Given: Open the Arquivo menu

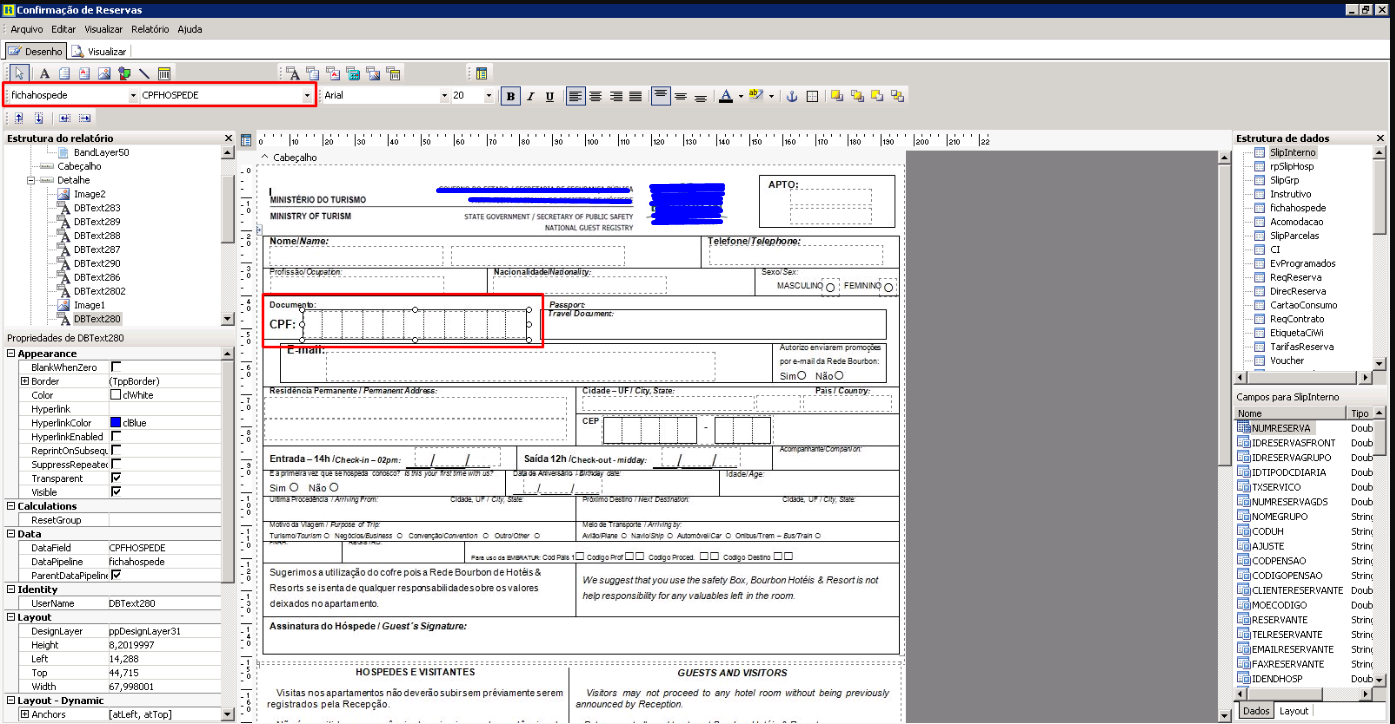Looking at the screenshot, I should (x=27, y=29).
